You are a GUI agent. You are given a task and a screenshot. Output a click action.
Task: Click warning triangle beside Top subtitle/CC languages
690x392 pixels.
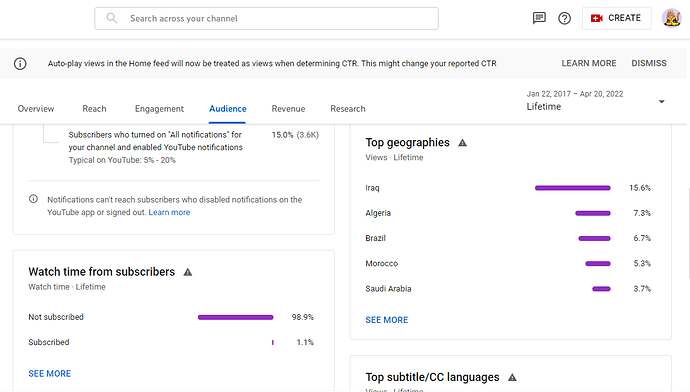512,377
